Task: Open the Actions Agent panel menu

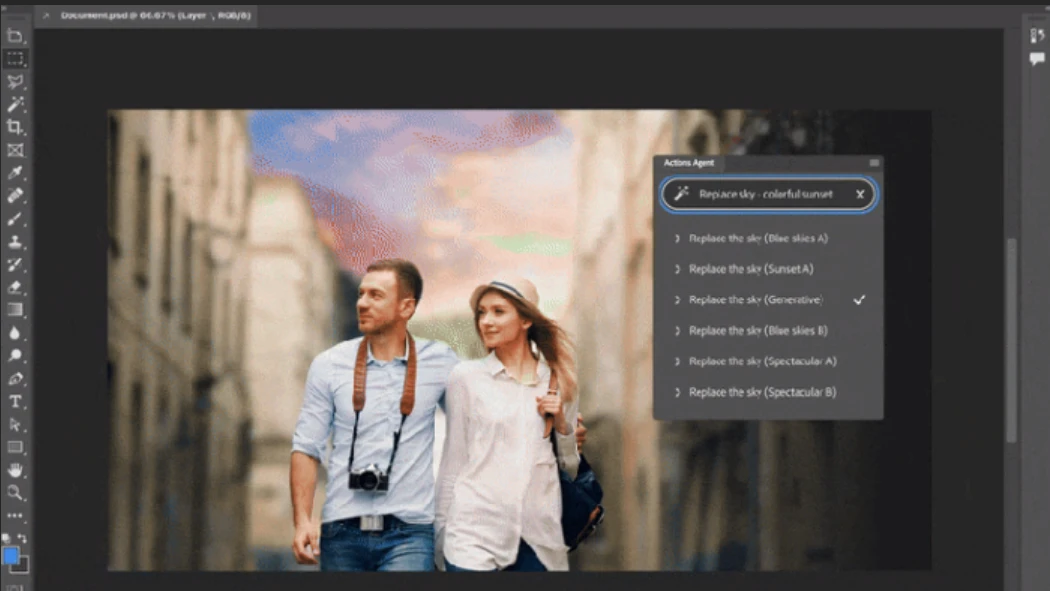Action: tap(874, 163)
